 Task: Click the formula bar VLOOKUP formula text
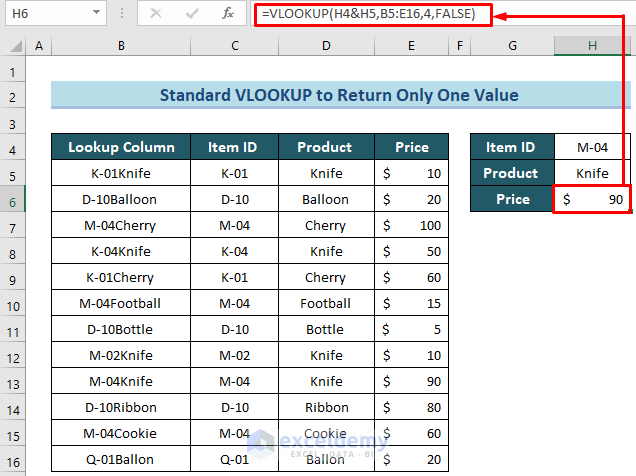(368, 14)
